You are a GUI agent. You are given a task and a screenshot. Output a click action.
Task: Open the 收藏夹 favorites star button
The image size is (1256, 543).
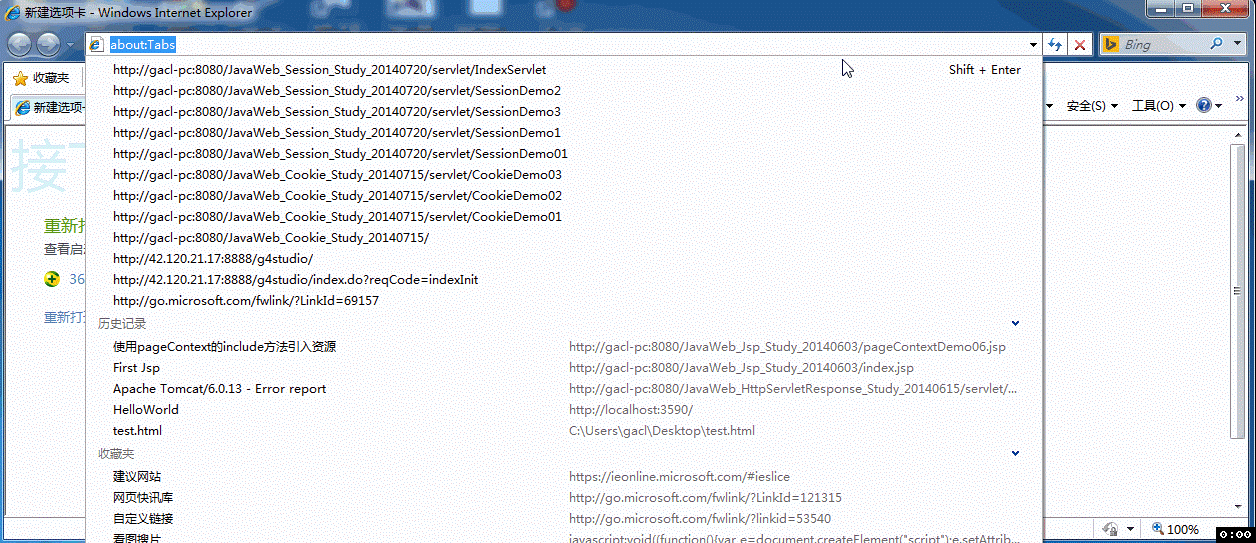(x=41, y=78)
